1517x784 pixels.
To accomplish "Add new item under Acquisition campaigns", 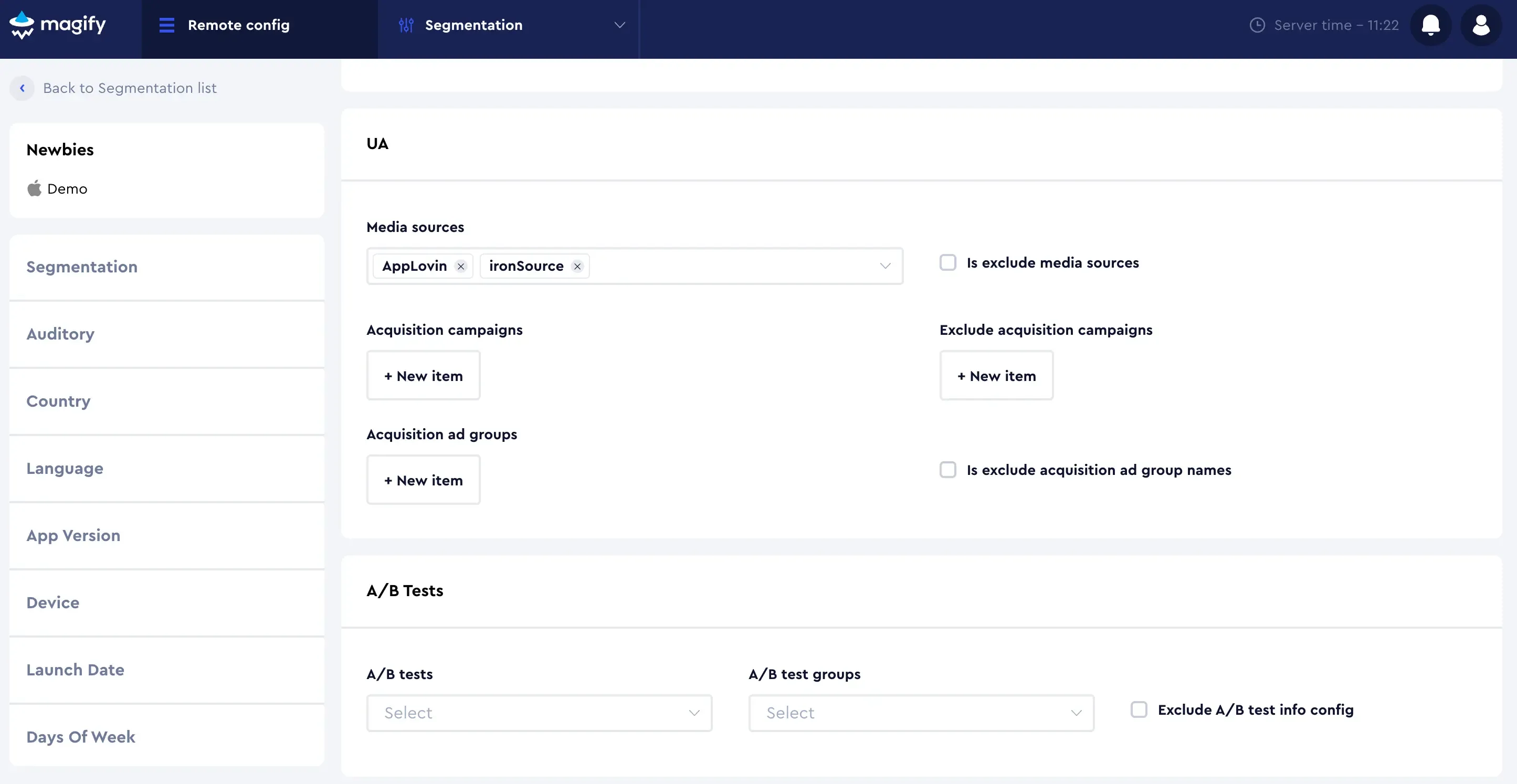I will [423, 376].
